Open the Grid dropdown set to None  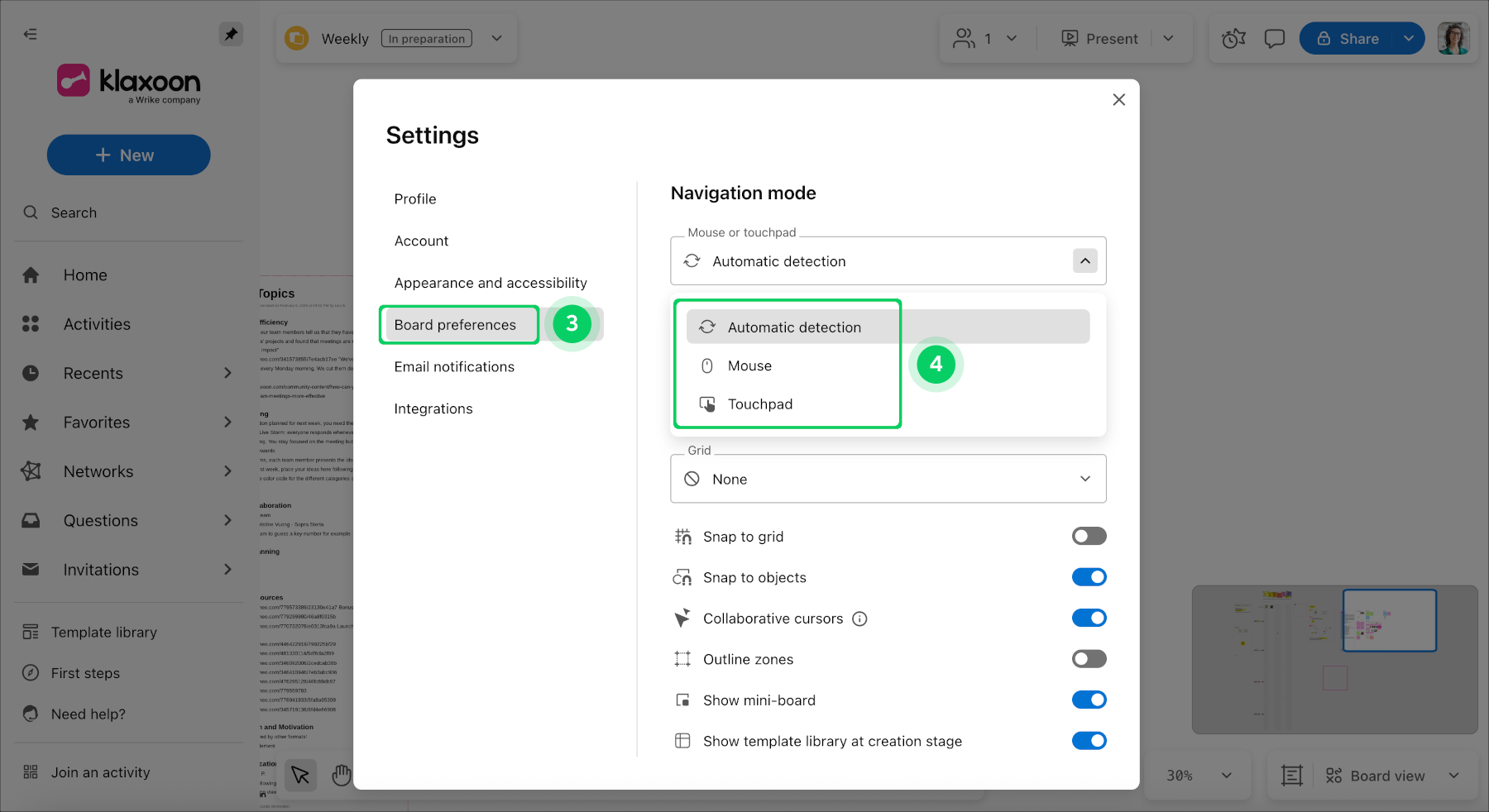pos(887,479)
